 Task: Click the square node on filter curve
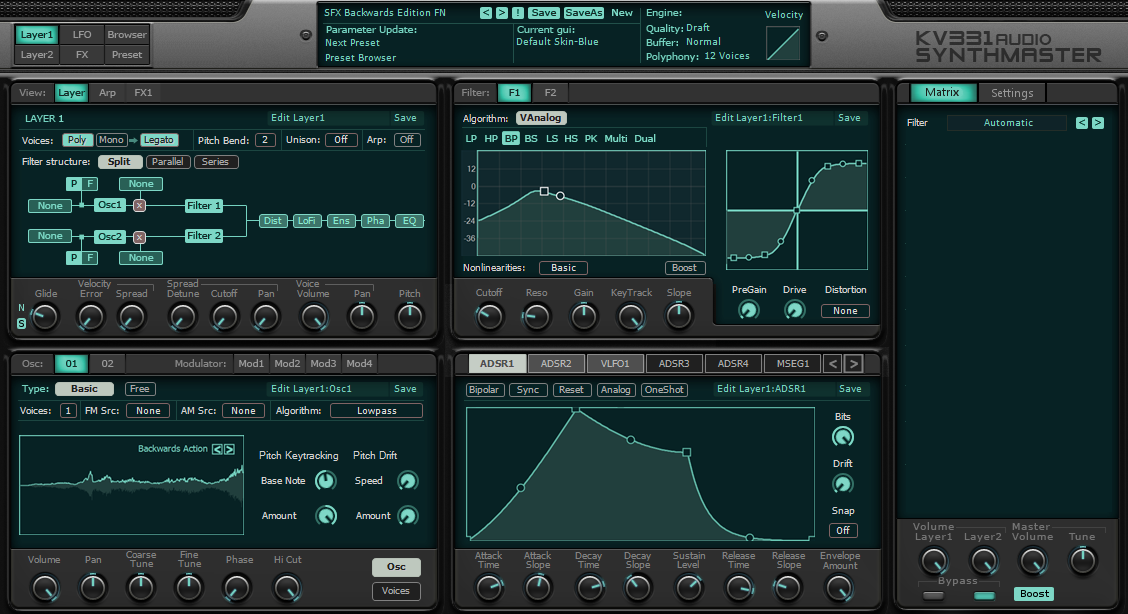coord(545,191)
